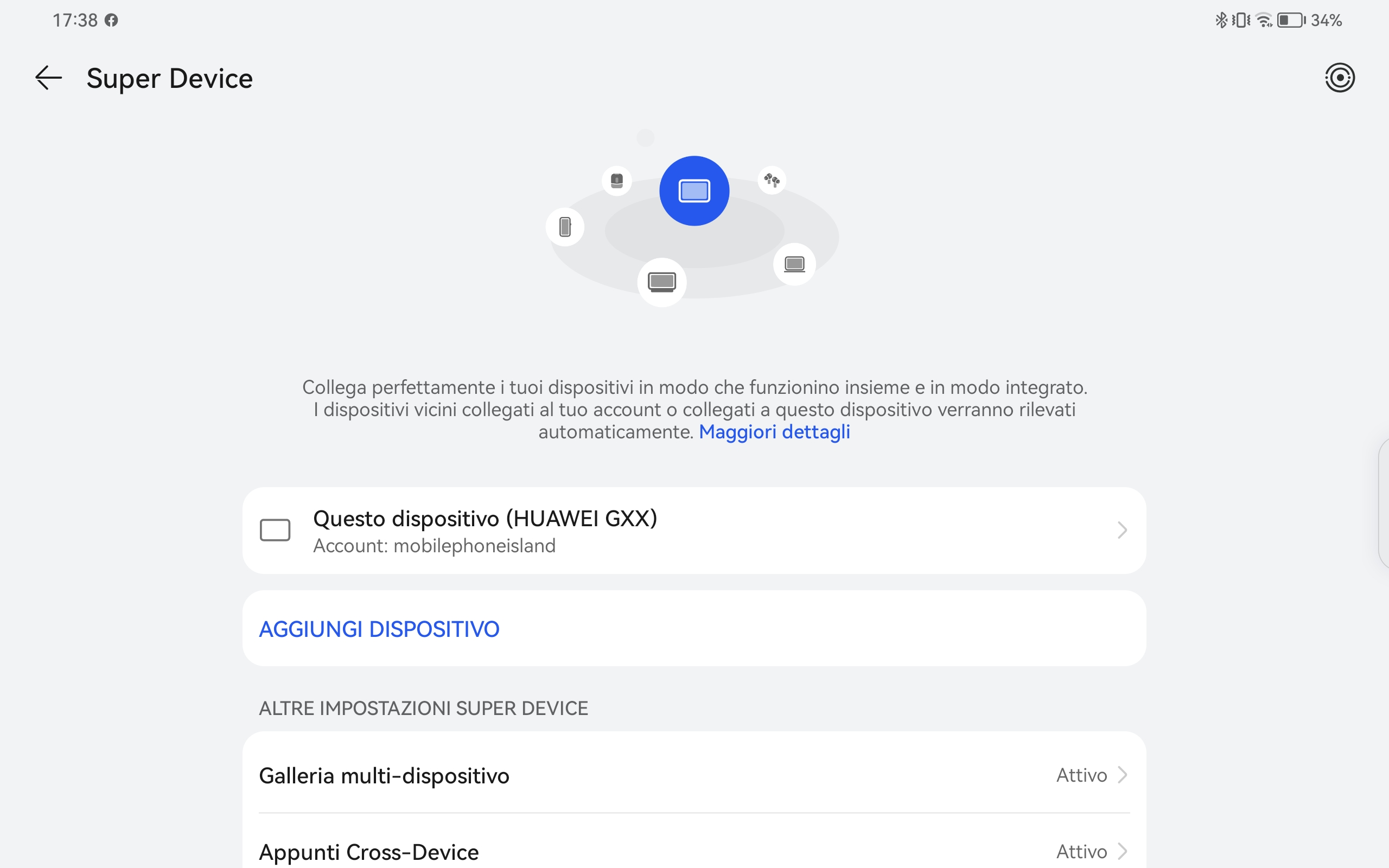Select the smartphone device bubble

tap(565, 226)
